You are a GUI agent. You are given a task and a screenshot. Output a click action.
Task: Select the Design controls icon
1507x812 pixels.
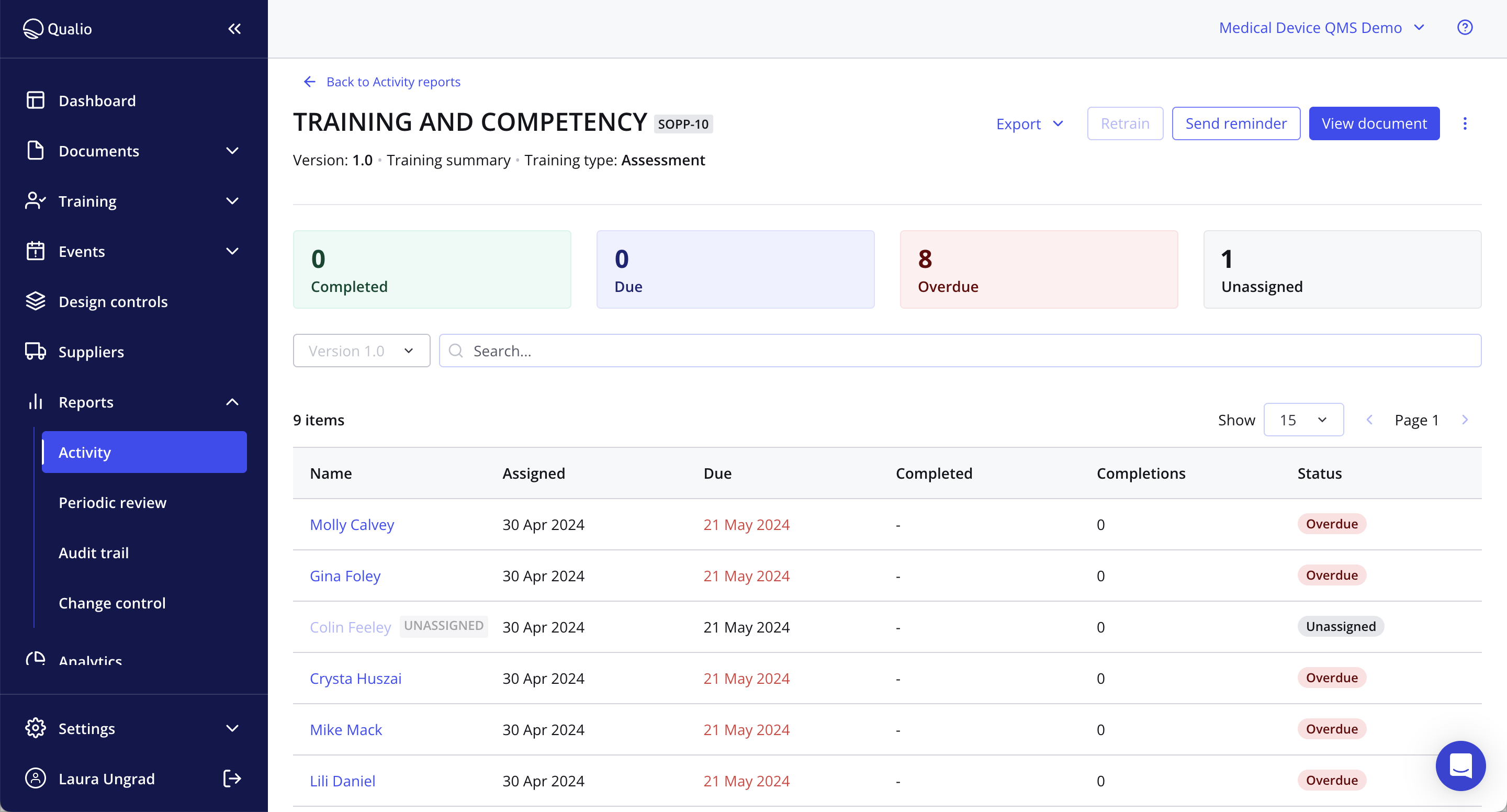35,301
